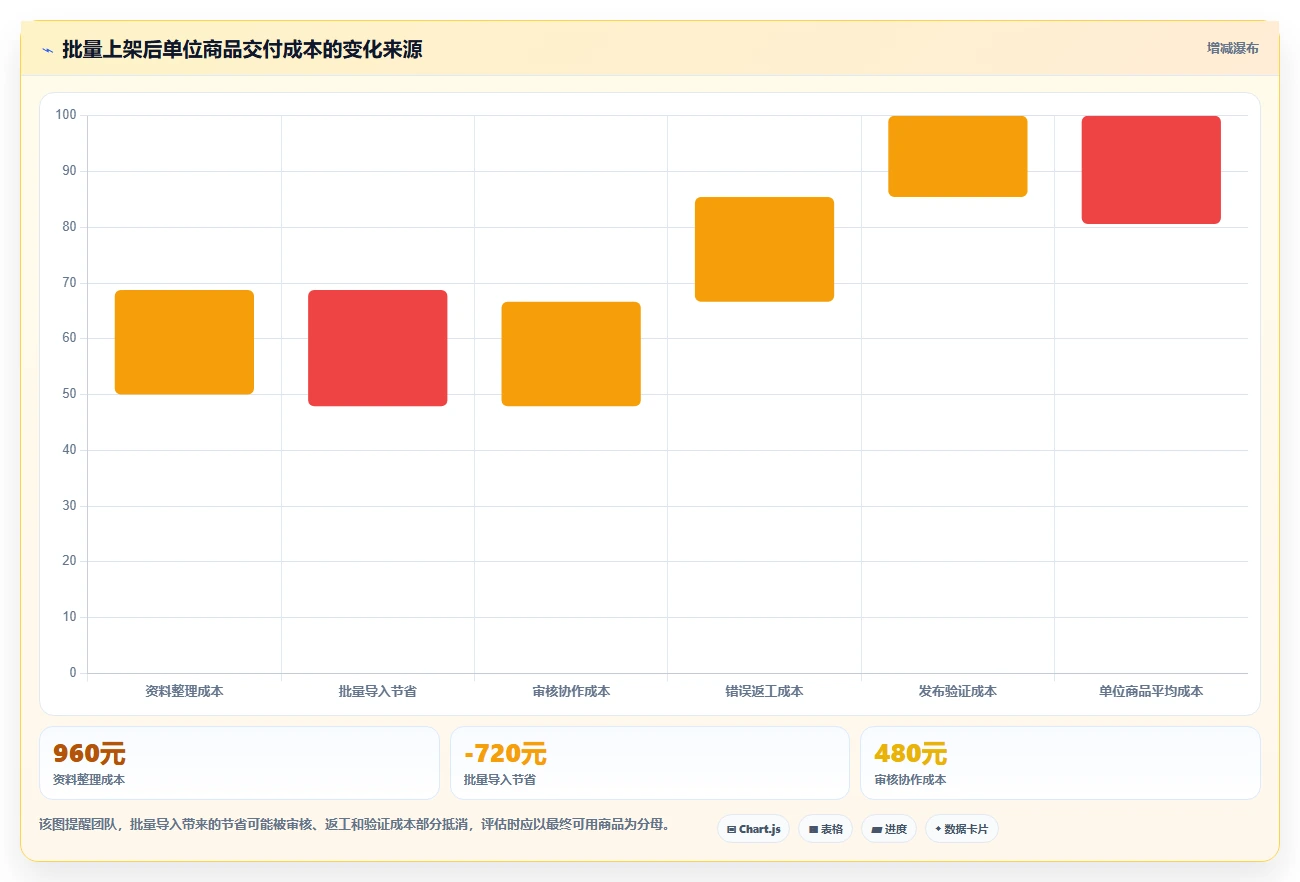Click the y-axis tick label 0
Screen dimensions: 1300x882
(x=73, y=673)
